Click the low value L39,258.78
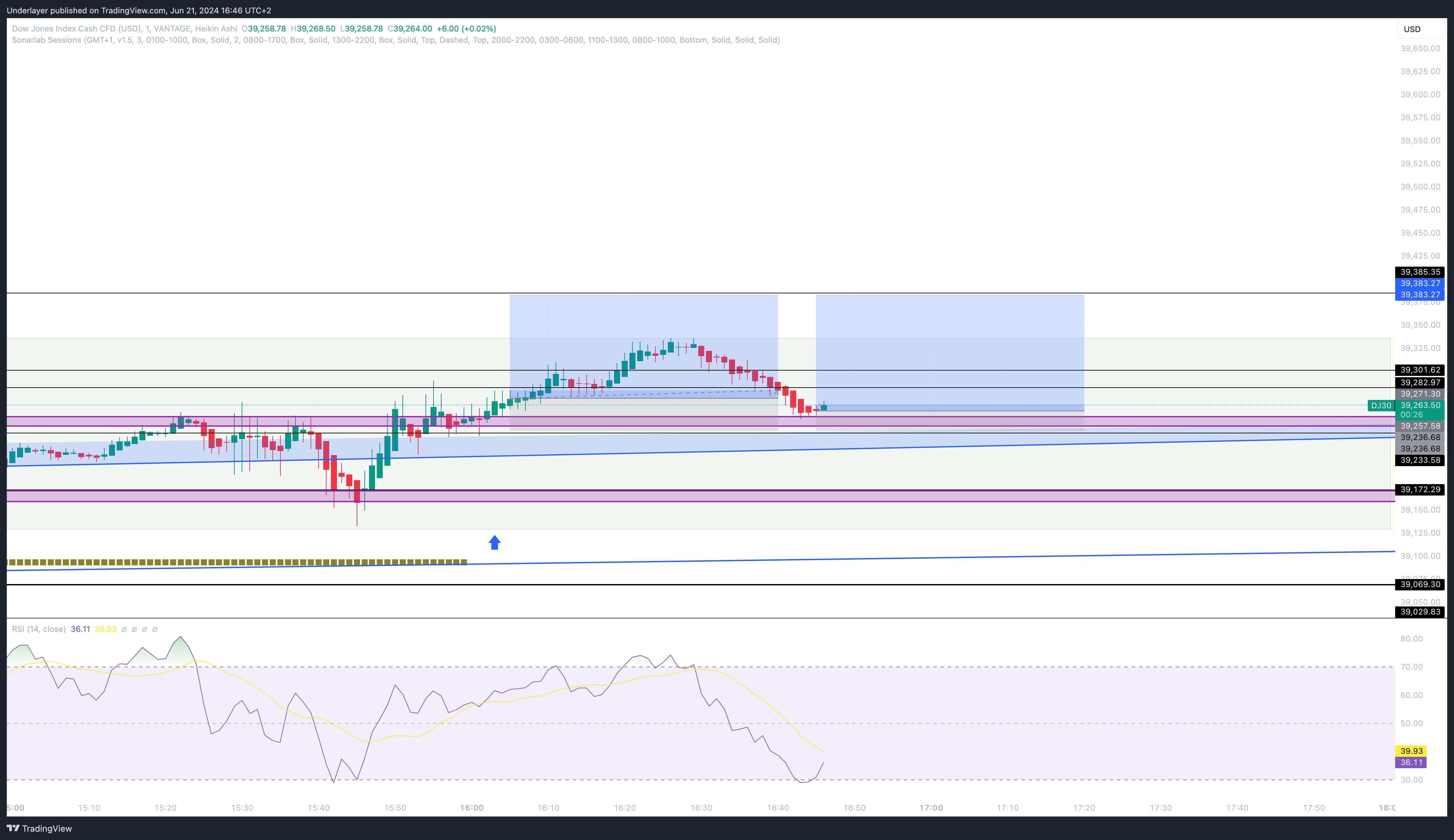 click(361, 28)
